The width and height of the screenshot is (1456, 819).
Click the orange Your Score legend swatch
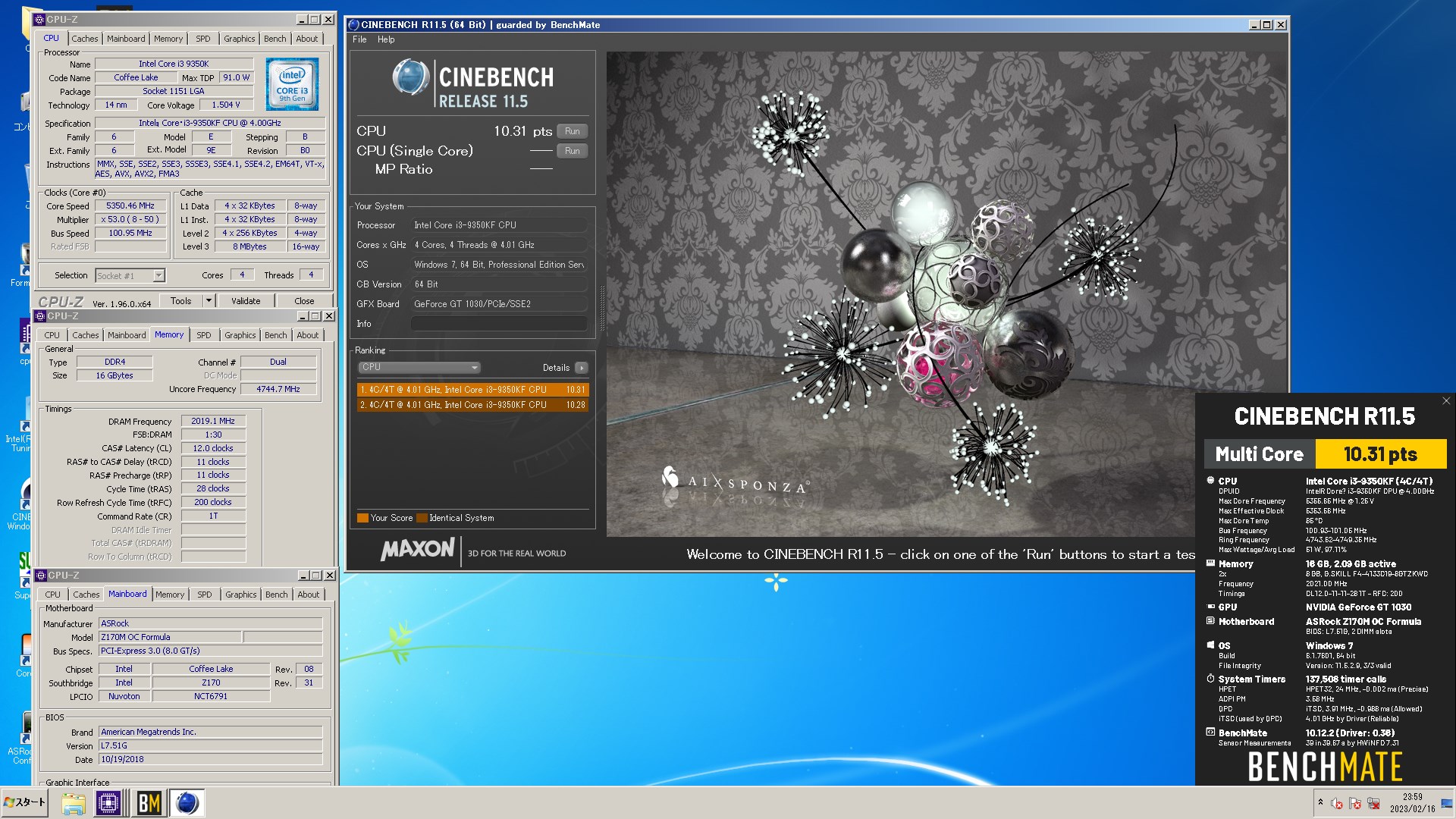(362, 518)
